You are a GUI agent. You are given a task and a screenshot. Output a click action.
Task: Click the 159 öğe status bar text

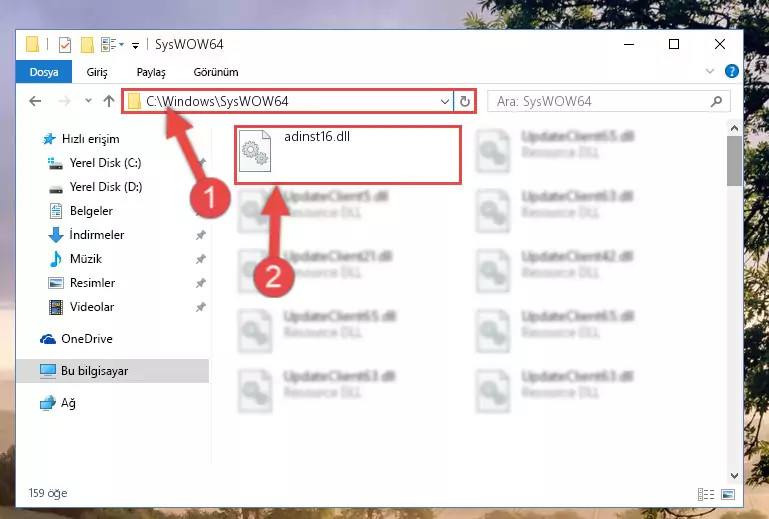coord(48,493)
